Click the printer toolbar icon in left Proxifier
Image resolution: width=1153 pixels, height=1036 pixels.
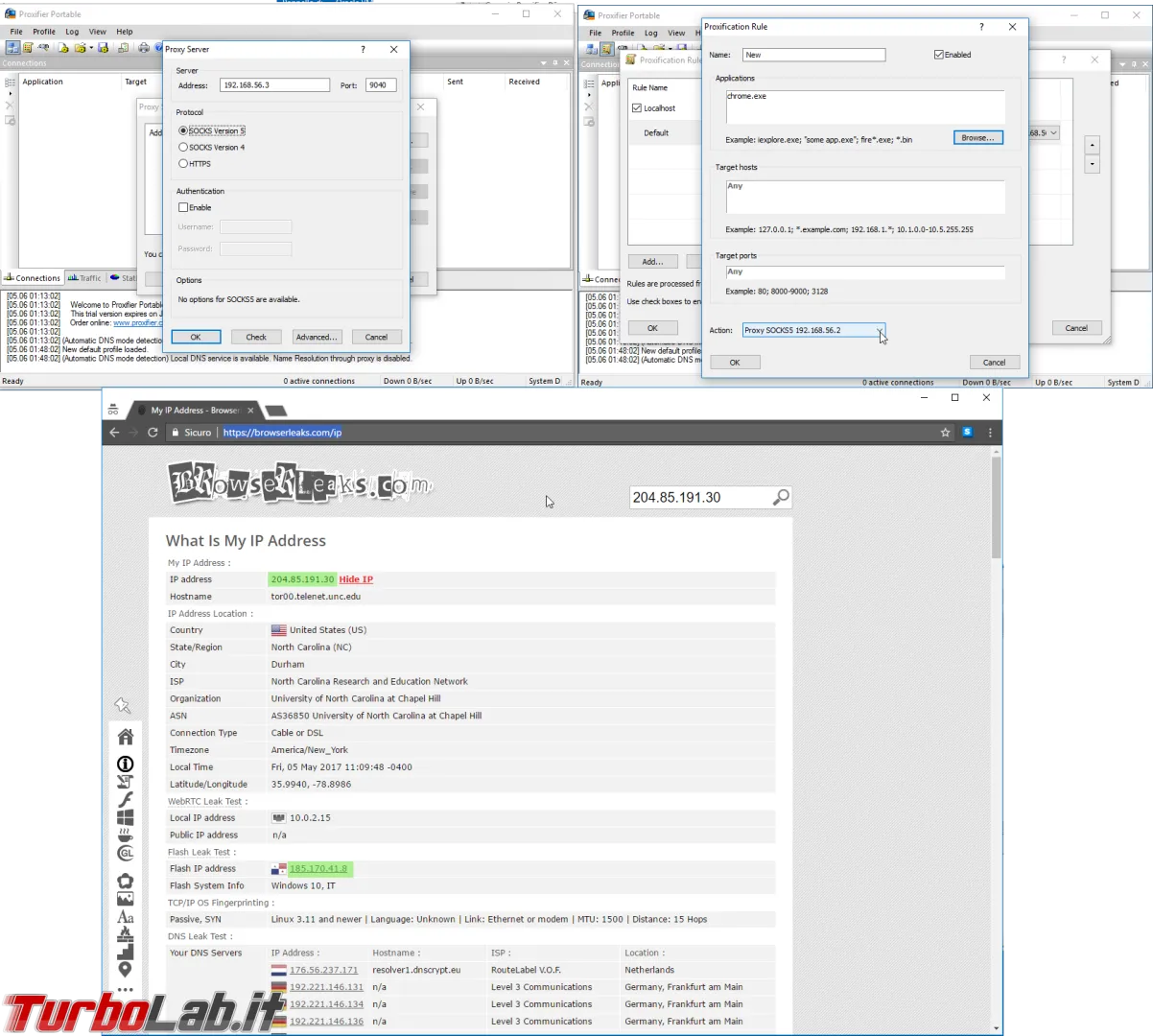[x=144, y=47]
